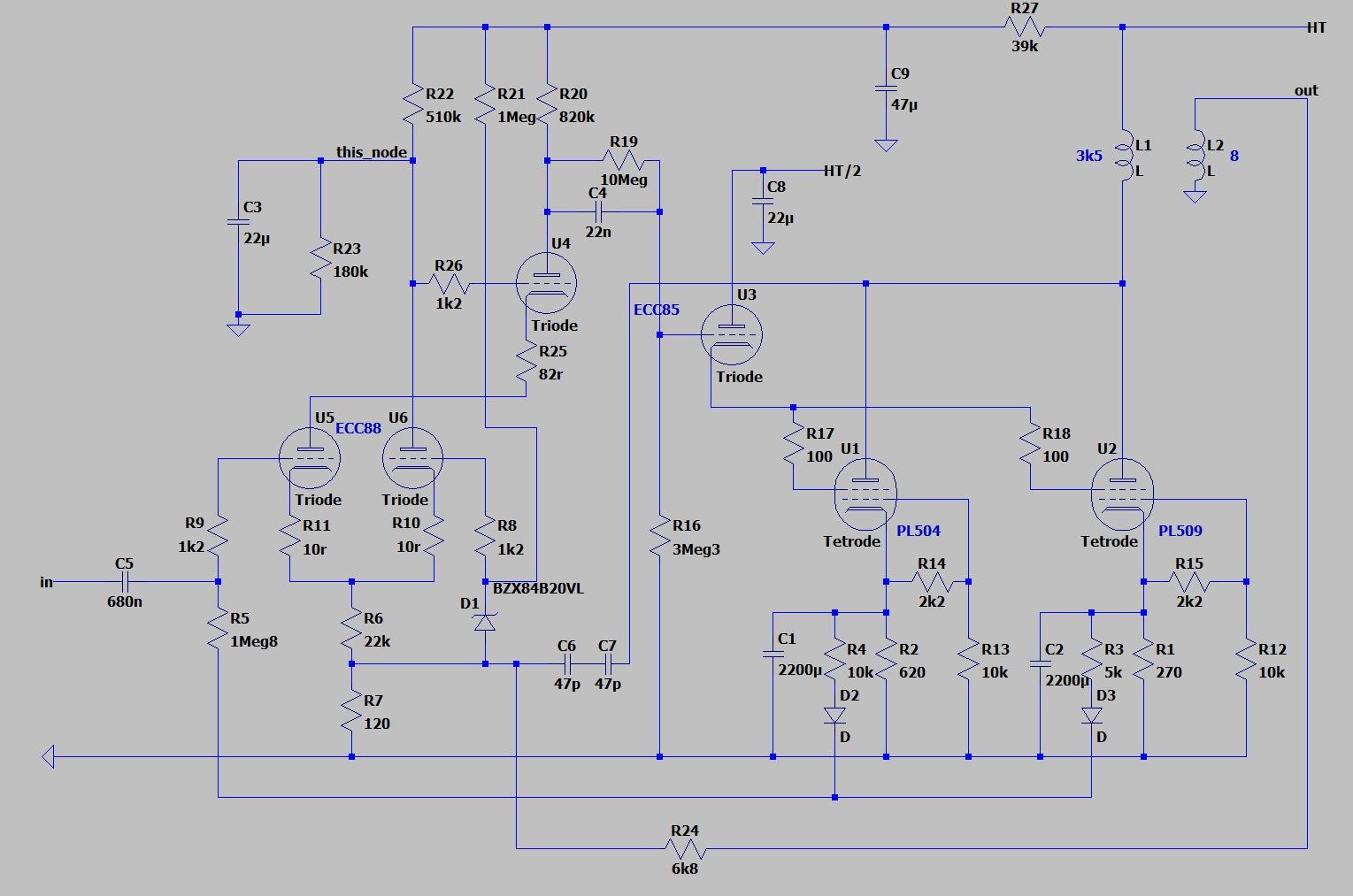Click diode D3 symbol
Viewport: 1353px width, 896px height.
point(1091,715)
